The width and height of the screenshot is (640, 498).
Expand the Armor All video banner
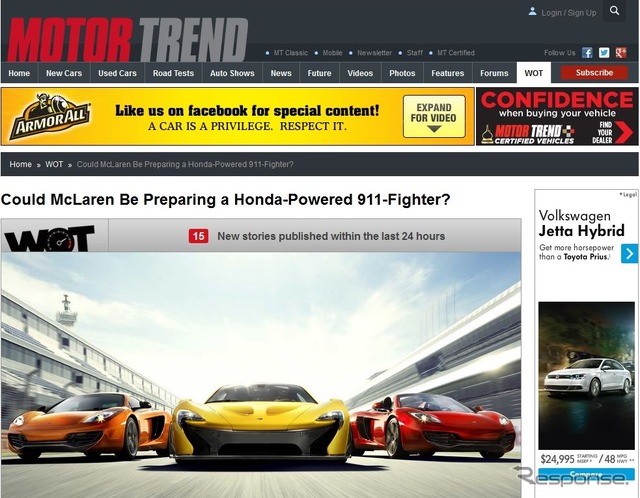tap(434, 117)
